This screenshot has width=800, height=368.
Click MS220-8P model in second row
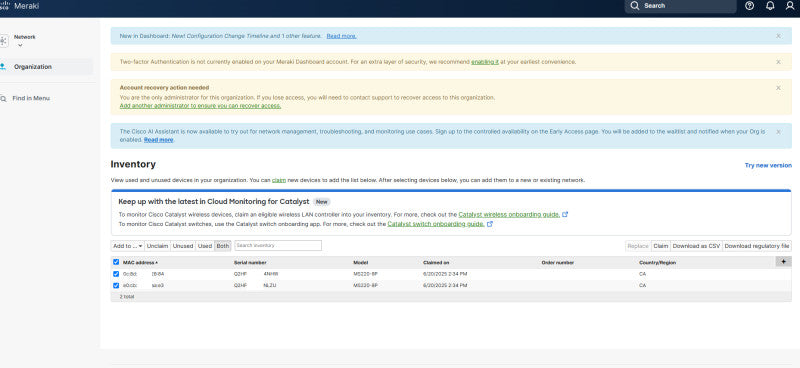click(365, 285)
